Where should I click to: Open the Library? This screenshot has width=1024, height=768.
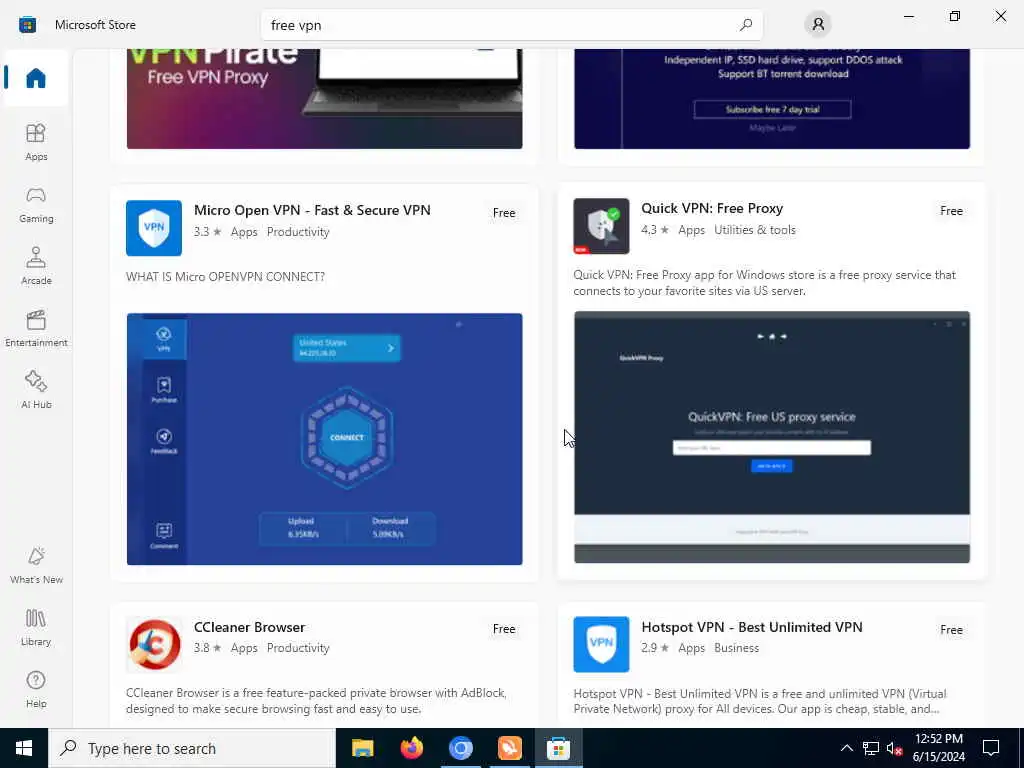tap(36, 627)
